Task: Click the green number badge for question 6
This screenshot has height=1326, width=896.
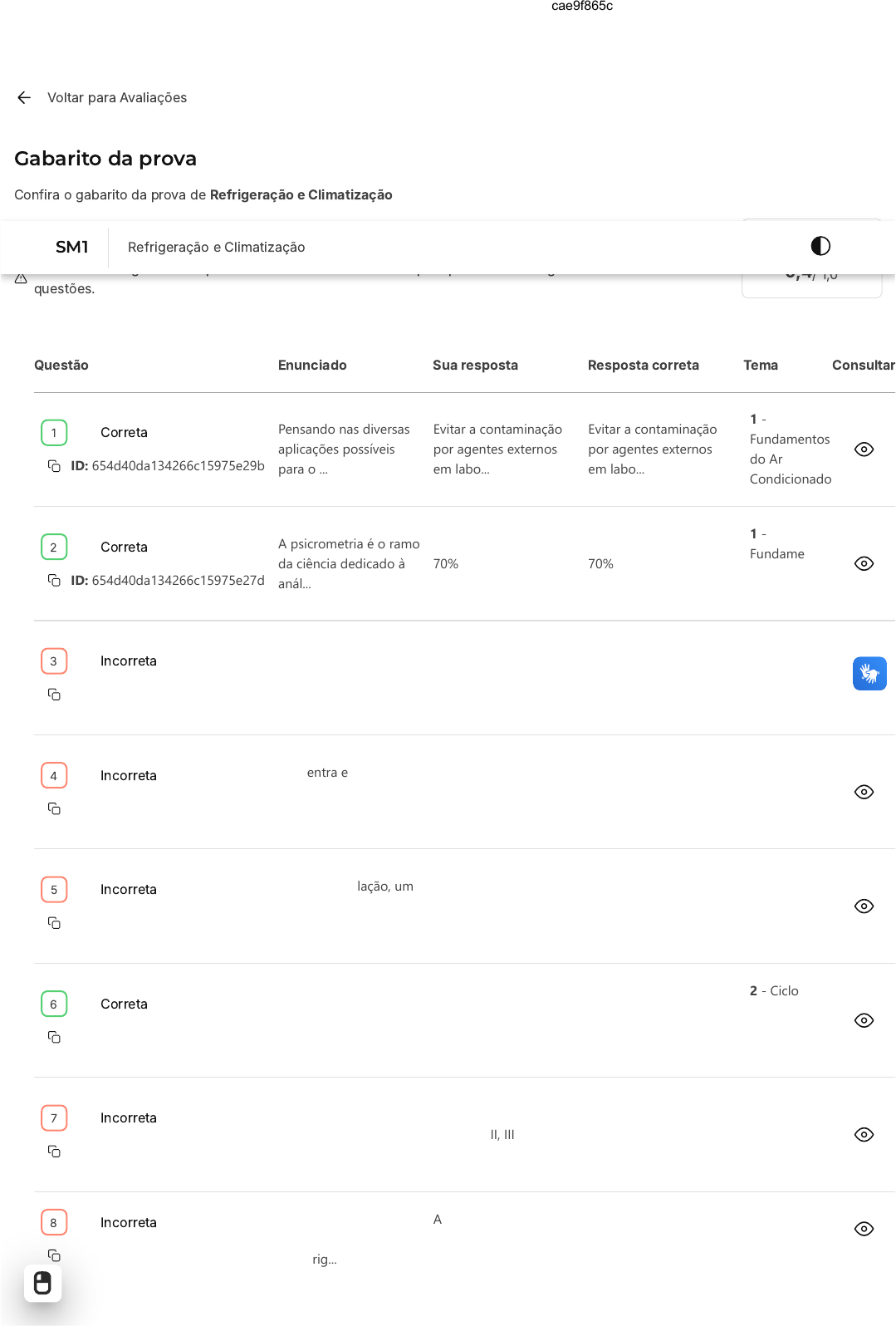Action: coord(54,1004)
